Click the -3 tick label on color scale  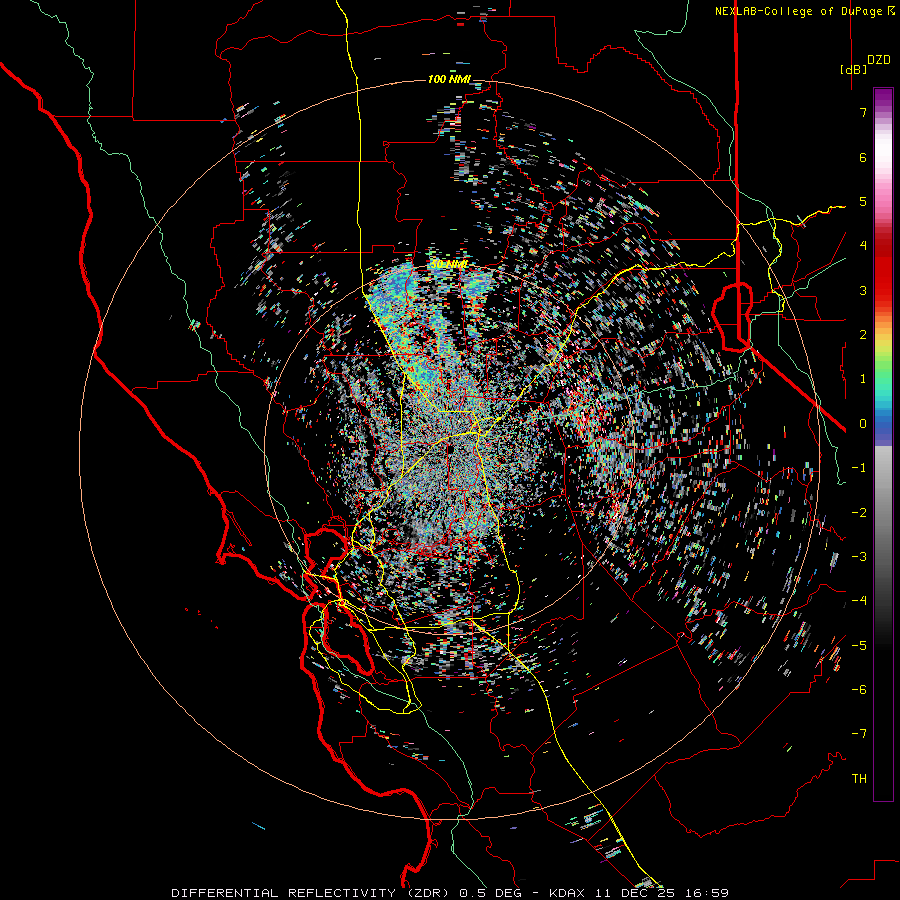tap(859, 557)
